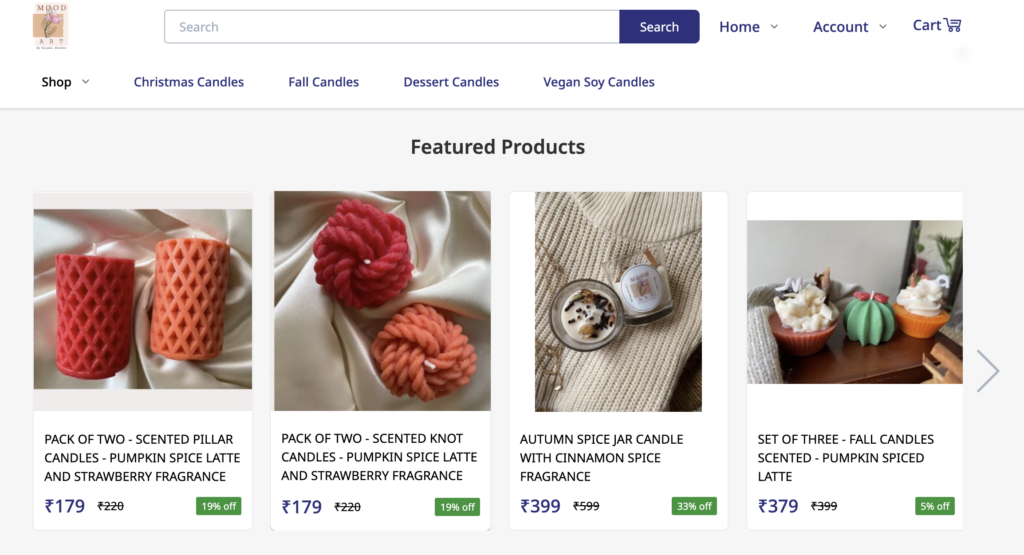The height and width of the screenshot is (555, 1024).
Task: Click the Mood Art logo icon
Action: [50, 27]
